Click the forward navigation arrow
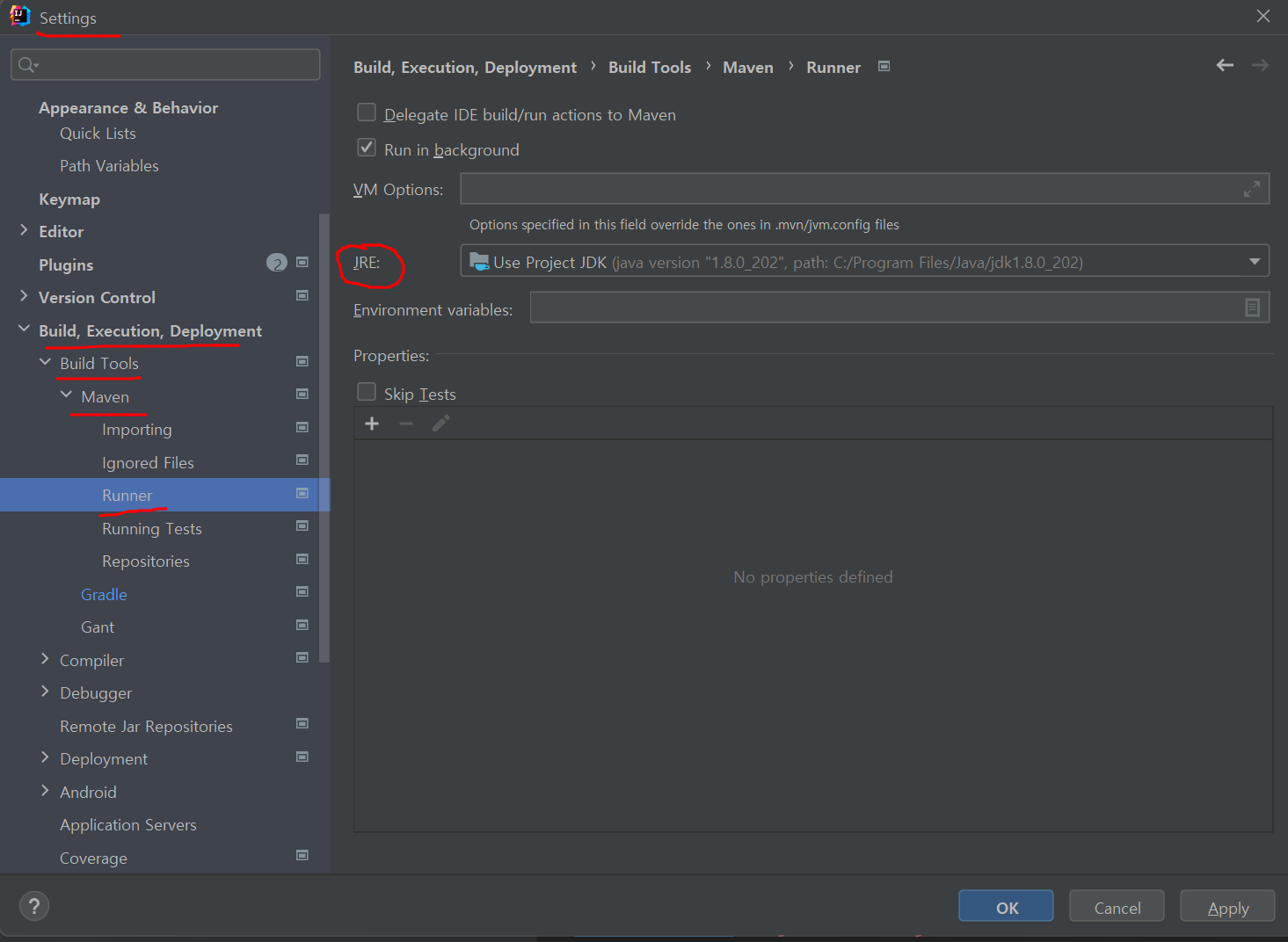The width and height of the screenshot is (1288, 942). [x=1260, y=66]
